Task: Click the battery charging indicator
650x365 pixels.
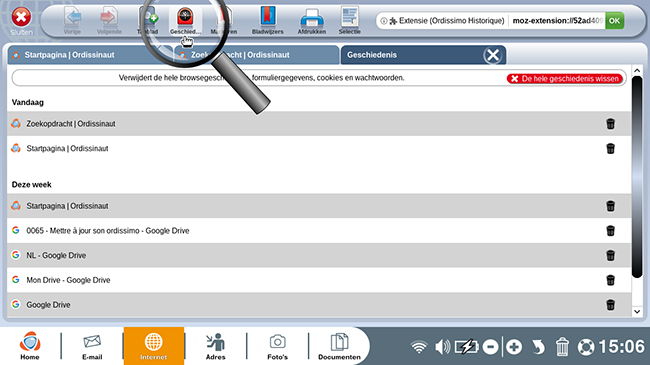Action: click(466, 347)
